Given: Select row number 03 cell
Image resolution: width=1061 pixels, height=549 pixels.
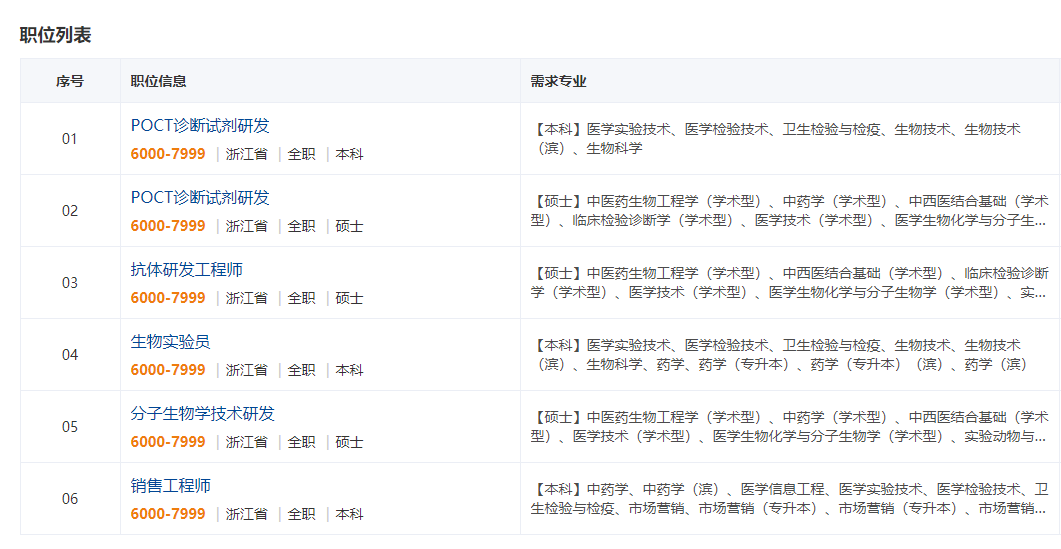Looking at the screenshot, I should coord(70,283).
